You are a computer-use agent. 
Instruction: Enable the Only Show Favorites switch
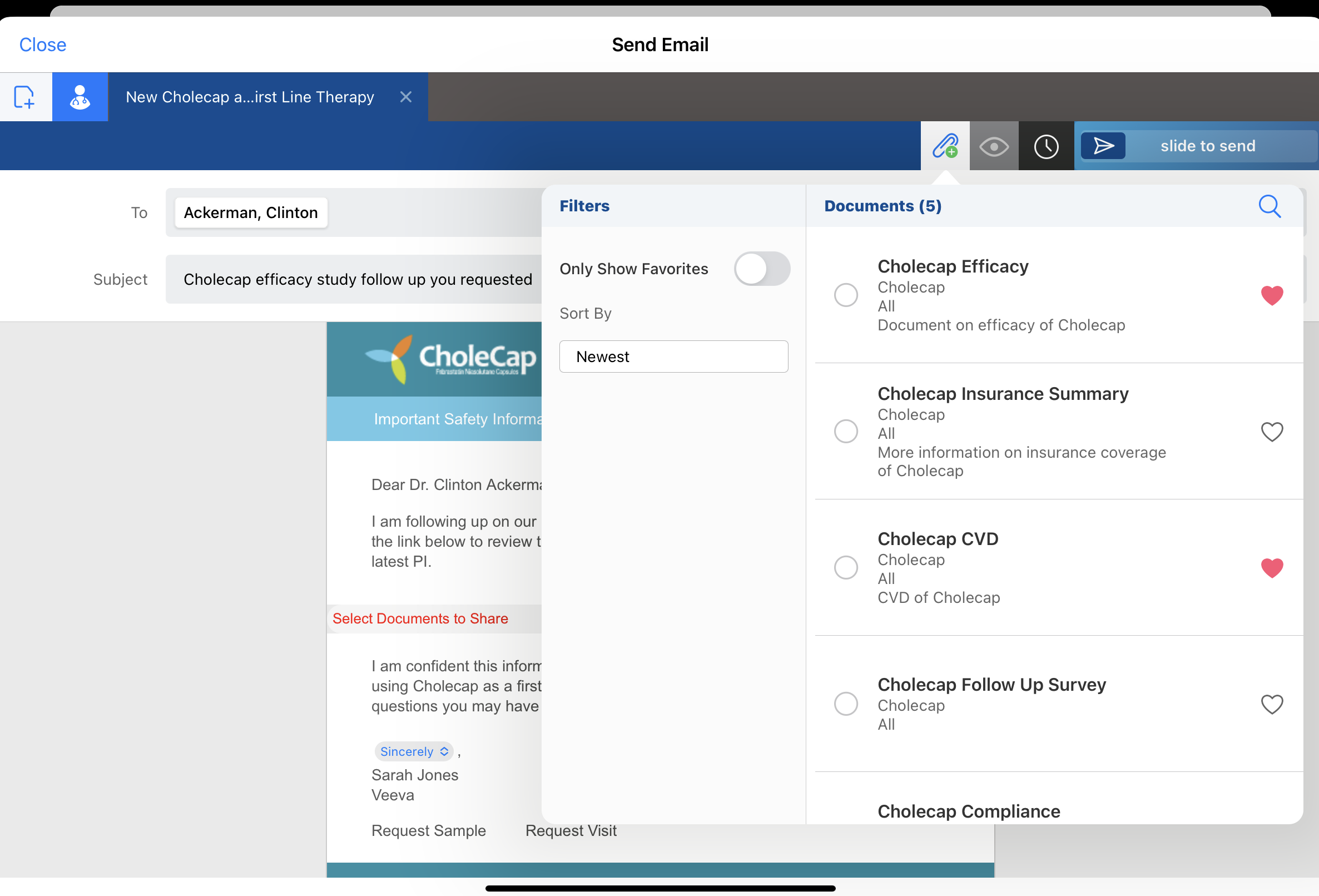[761, 269]
